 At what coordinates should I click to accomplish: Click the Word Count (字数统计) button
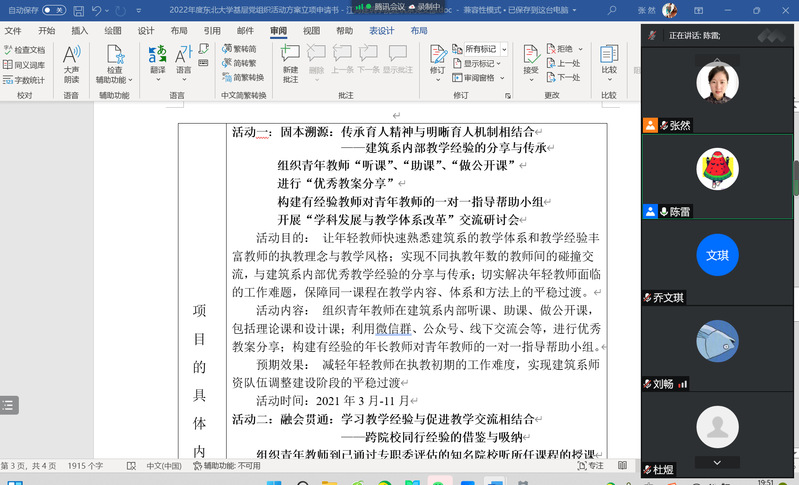click(25, 80)
